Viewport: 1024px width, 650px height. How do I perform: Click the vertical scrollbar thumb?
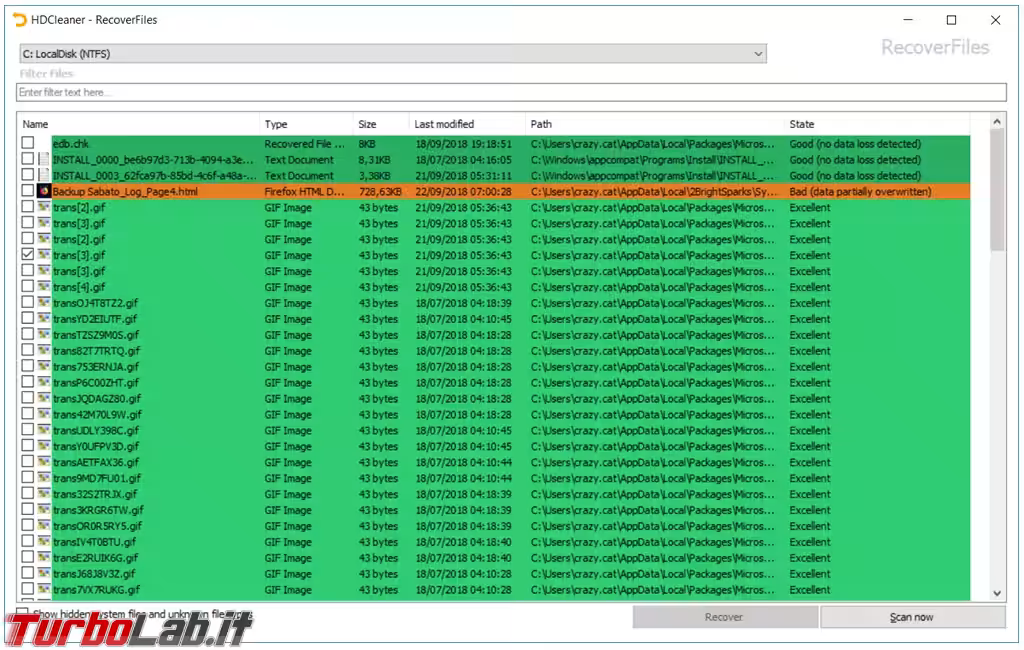tap(997, 190)
